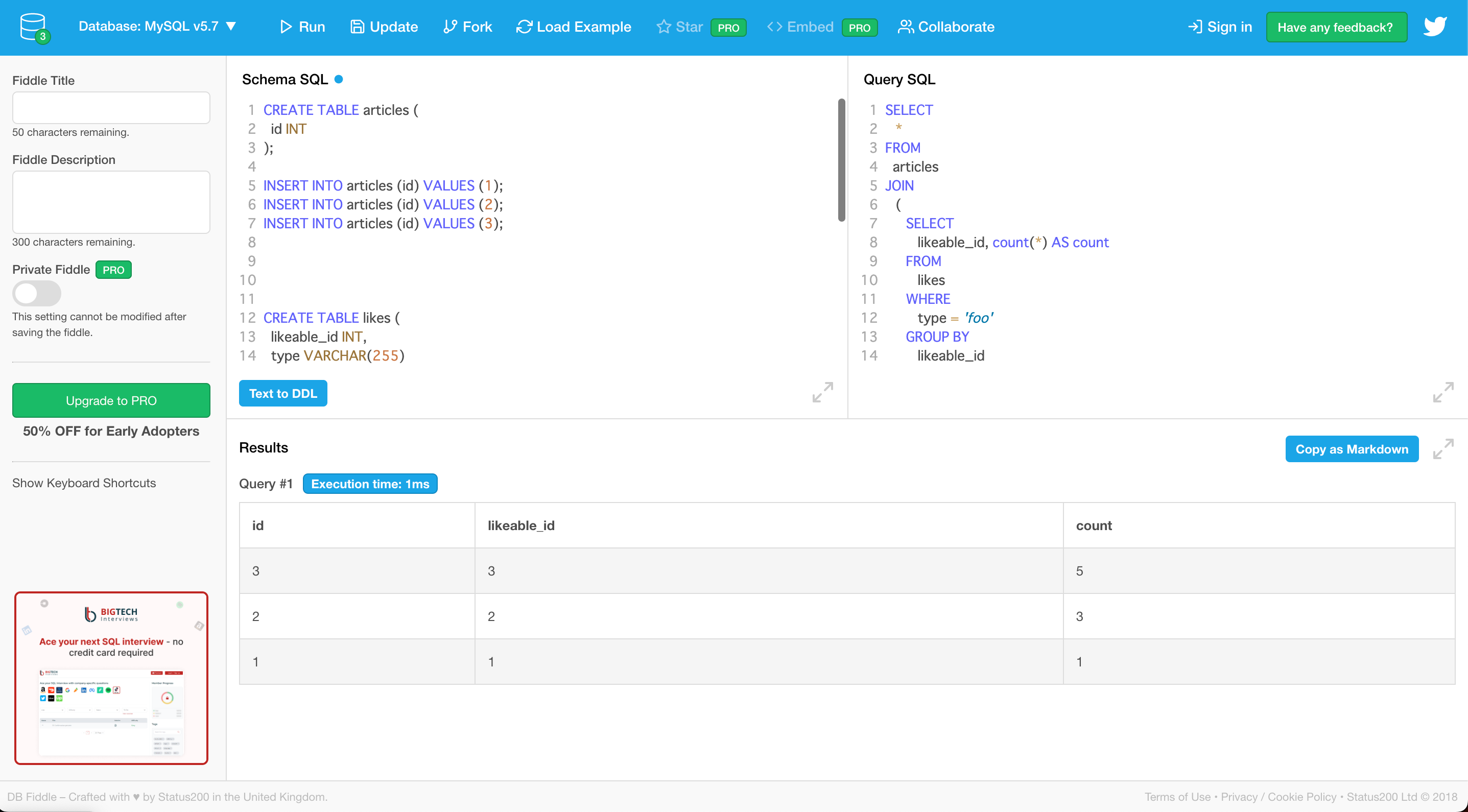Click the Twitter bird icon
Viewport: 1468px width, 812px height.
pyautogui.click(x=1434, y=27)
